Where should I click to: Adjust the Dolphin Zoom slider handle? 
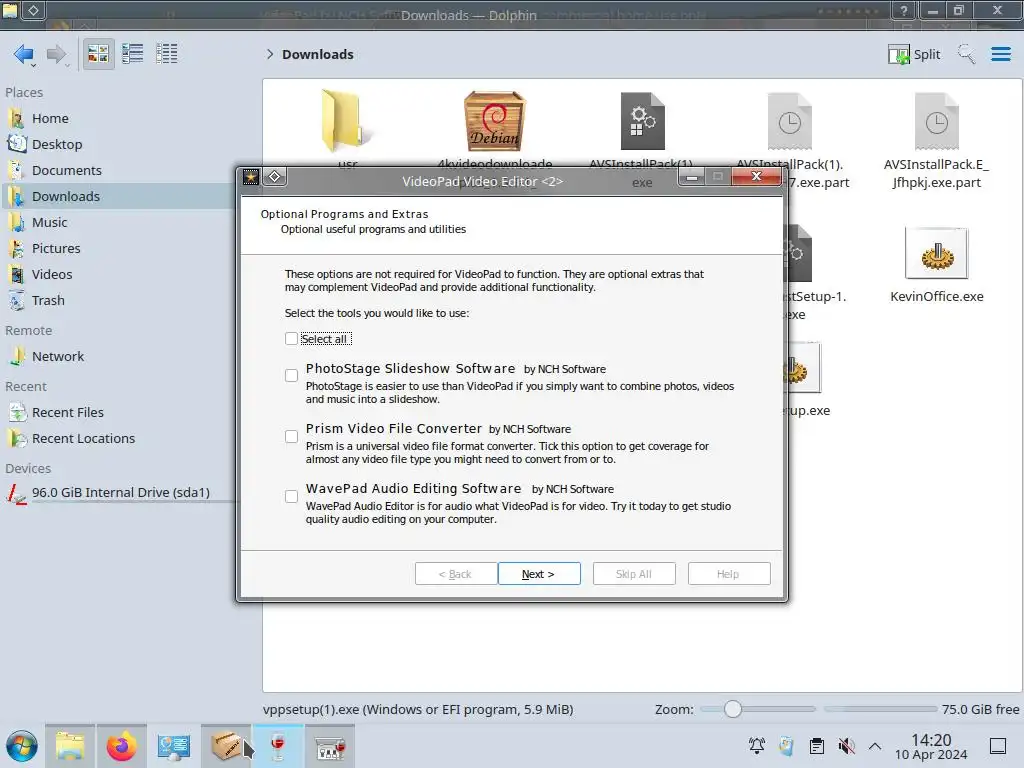coord(733,709)
